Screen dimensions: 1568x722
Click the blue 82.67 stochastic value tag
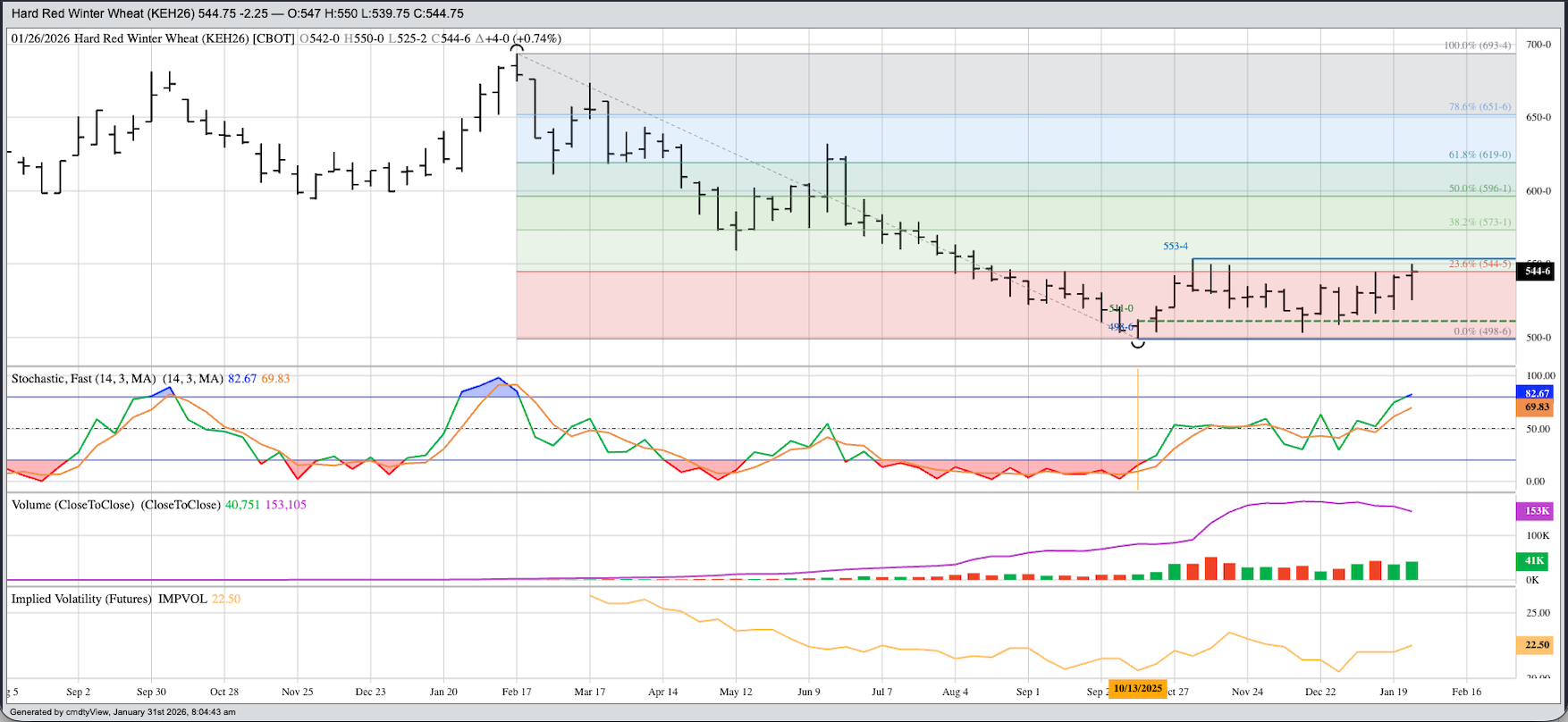tap(1537, 393)
